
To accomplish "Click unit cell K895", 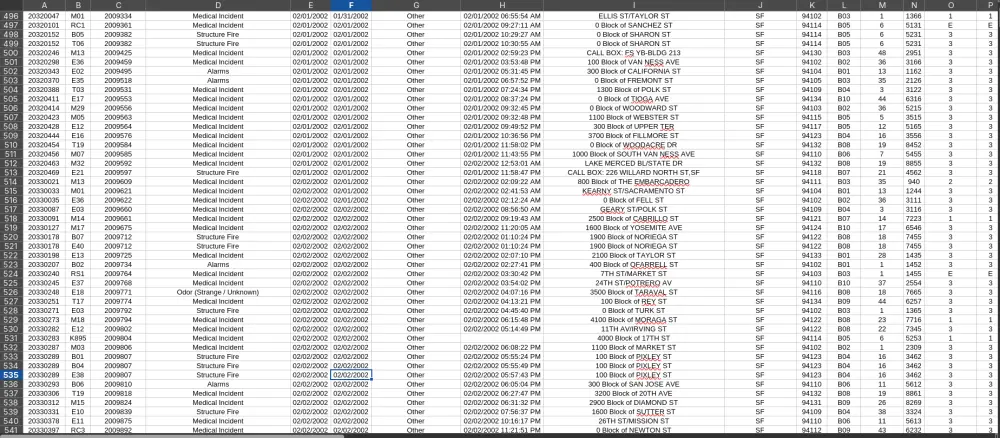I will (x=78, y=339).
